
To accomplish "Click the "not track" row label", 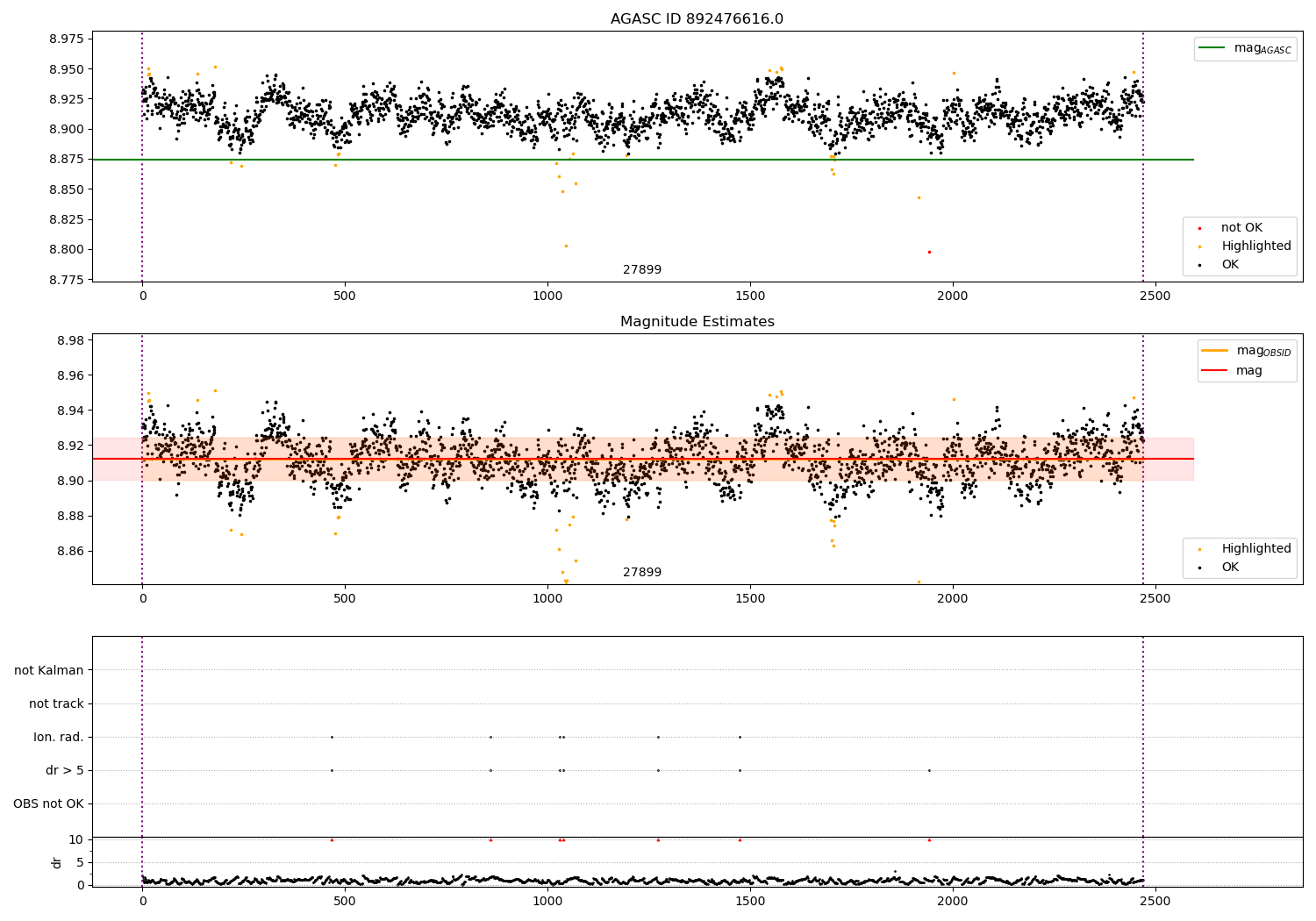I will click(x=56, y=704).
